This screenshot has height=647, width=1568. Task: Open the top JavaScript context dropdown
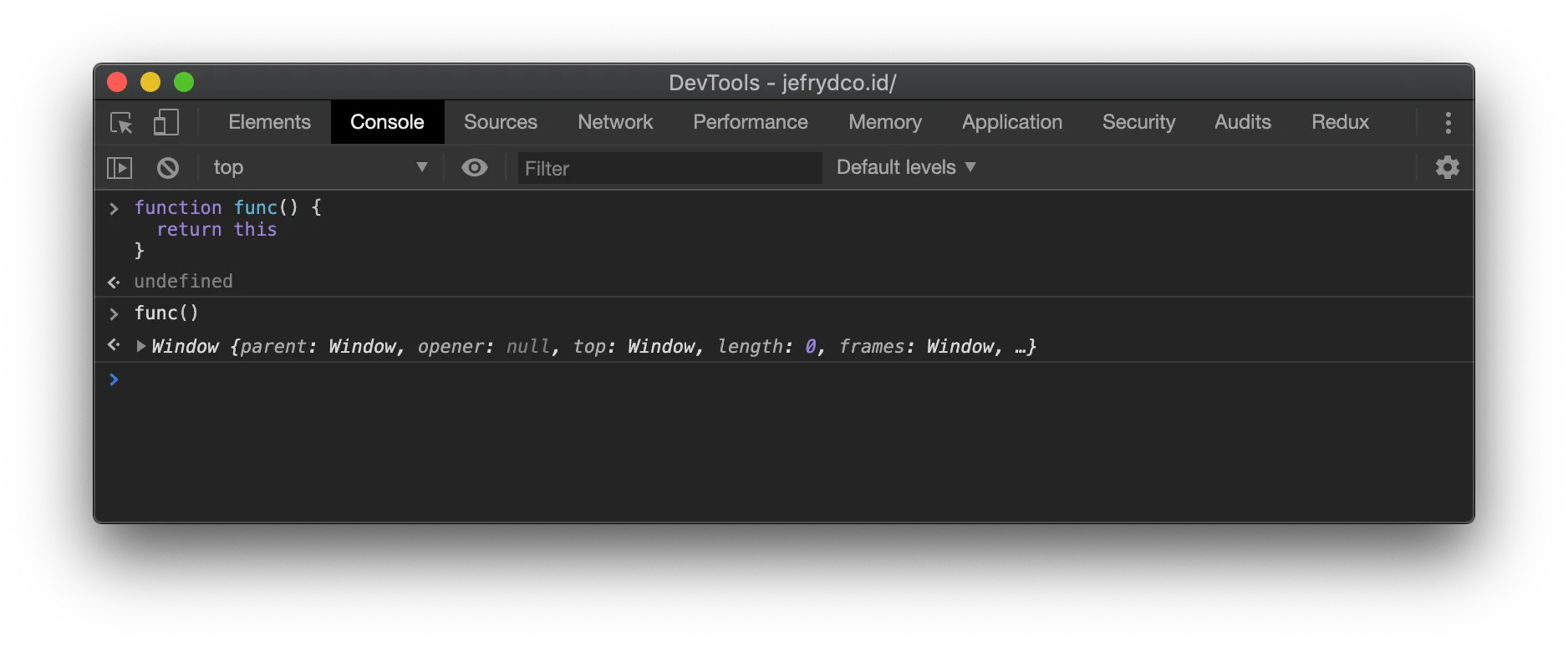pos(320,168)
